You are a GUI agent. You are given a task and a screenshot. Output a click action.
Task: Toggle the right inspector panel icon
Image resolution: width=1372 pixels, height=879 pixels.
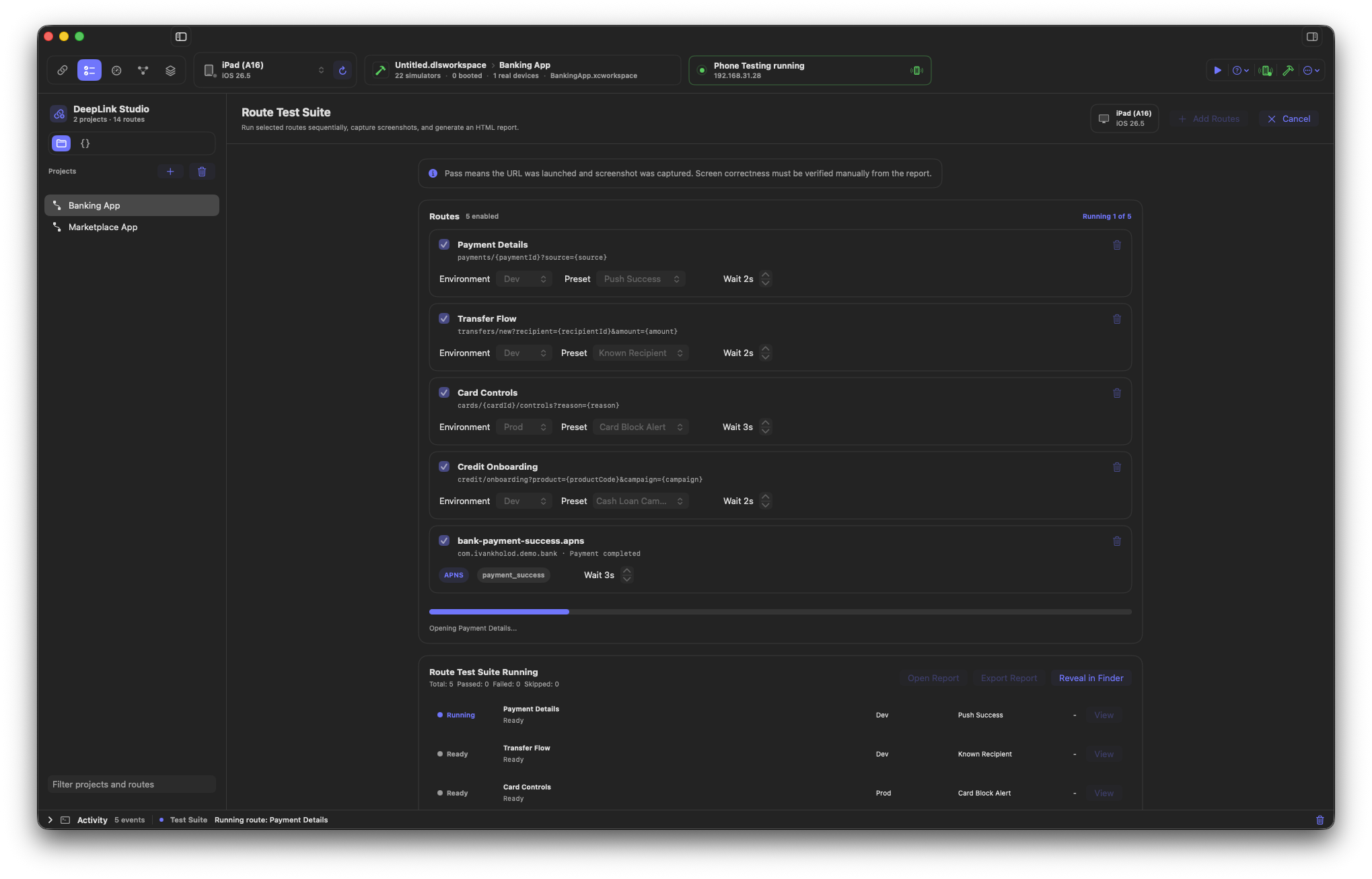click(1311, 36)
